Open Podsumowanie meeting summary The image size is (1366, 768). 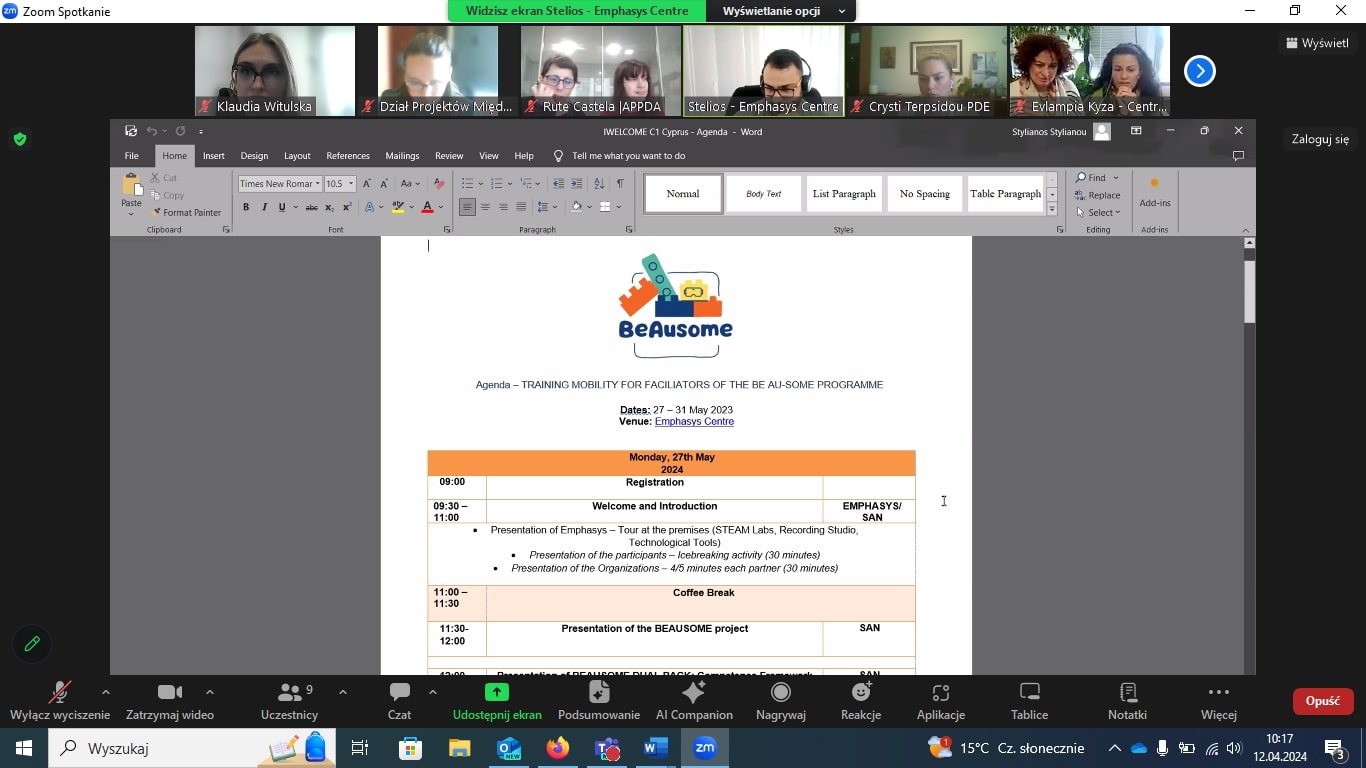599,702
